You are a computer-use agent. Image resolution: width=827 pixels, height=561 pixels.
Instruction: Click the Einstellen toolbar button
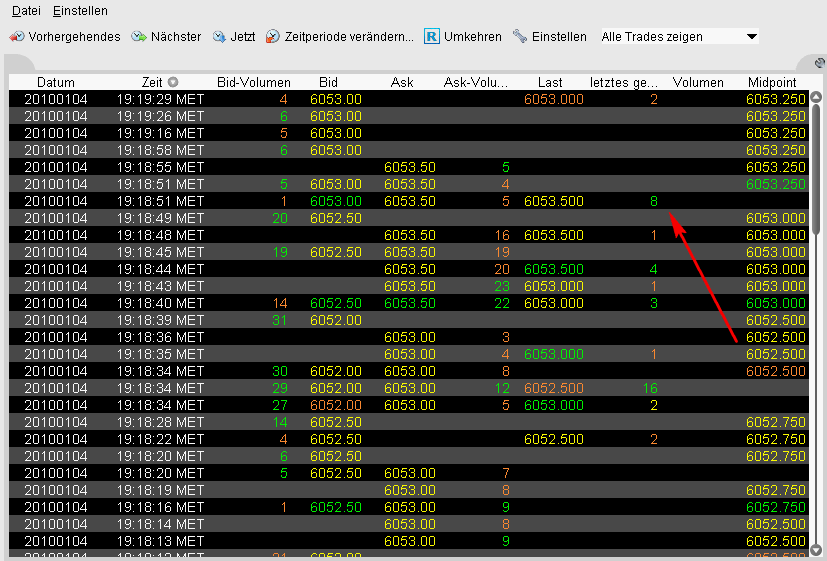pos(550,36)
